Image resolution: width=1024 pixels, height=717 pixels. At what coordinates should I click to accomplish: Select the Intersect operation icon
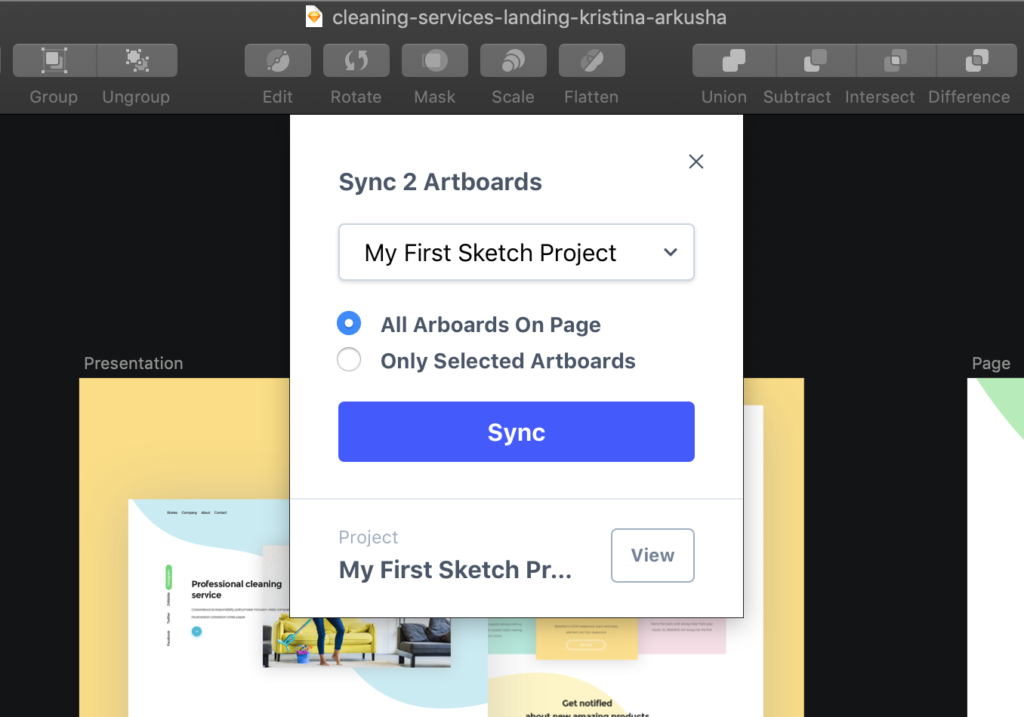895,60
